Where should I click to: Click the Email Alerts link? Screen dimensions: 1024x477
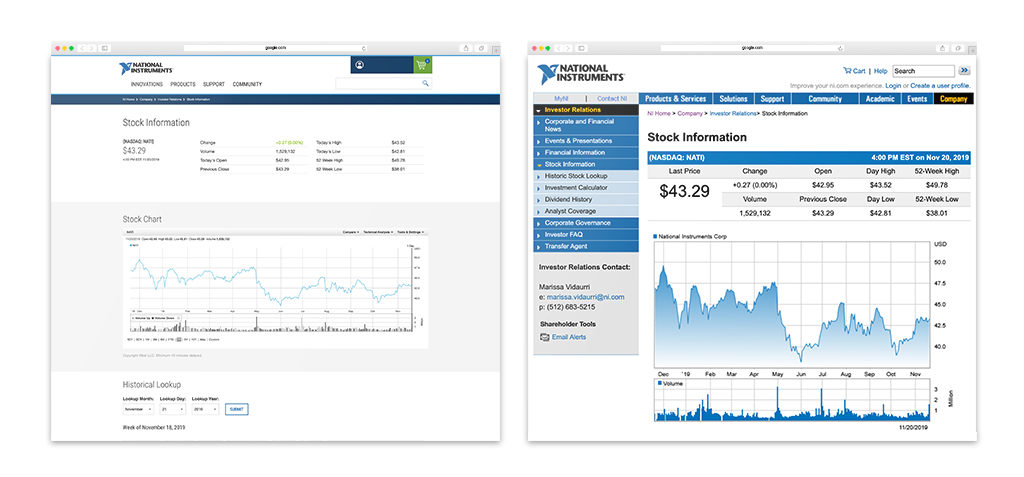(569, 337)
